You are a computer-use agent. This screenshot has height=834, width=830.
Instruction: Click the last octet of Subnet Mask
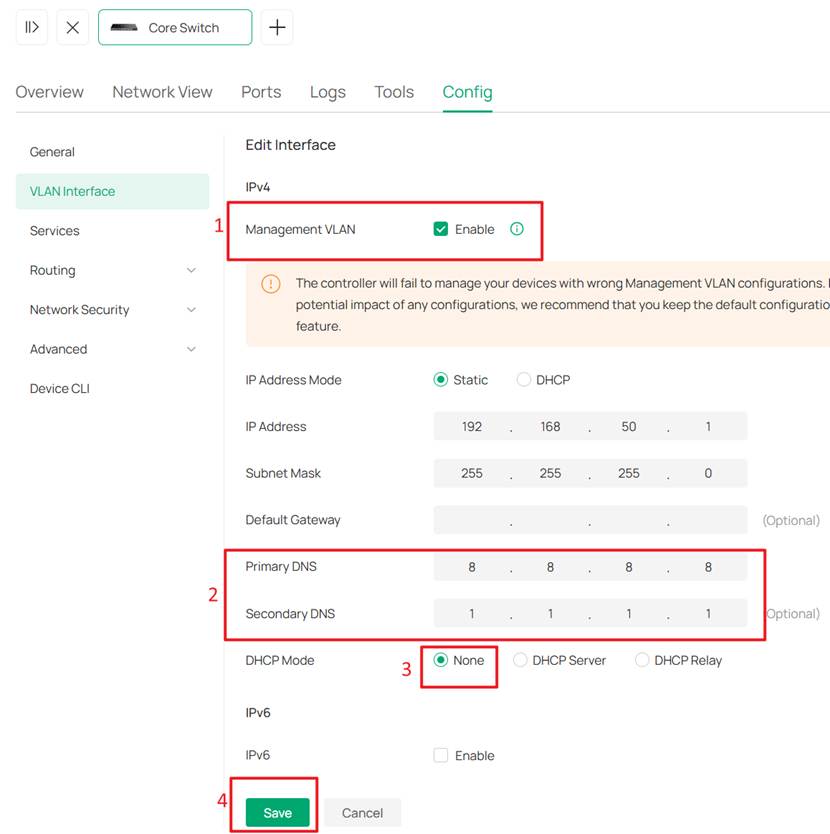pyautogui.click(x=708, y=473)
